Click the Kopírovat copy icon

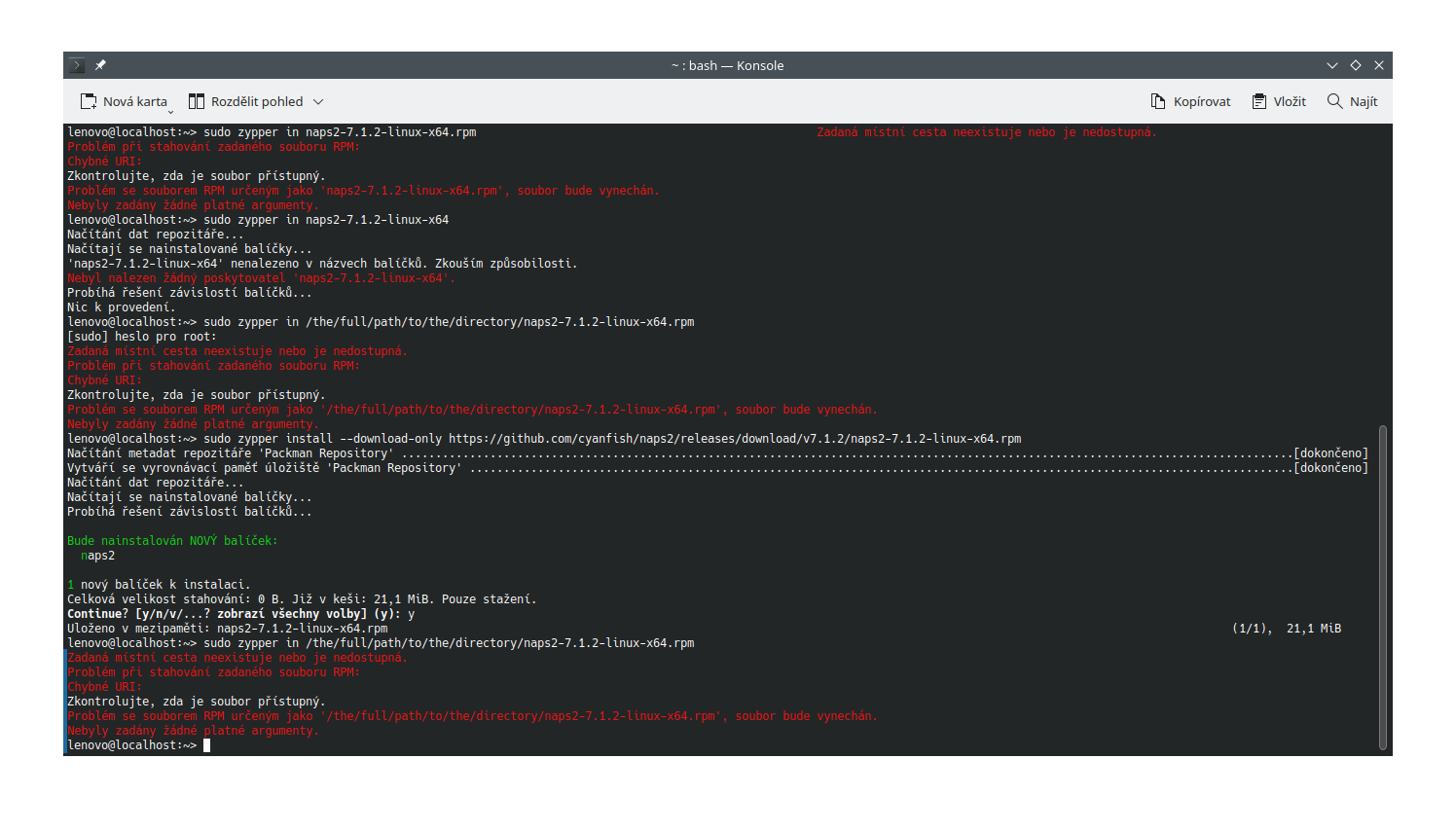tap(1158, 101)
